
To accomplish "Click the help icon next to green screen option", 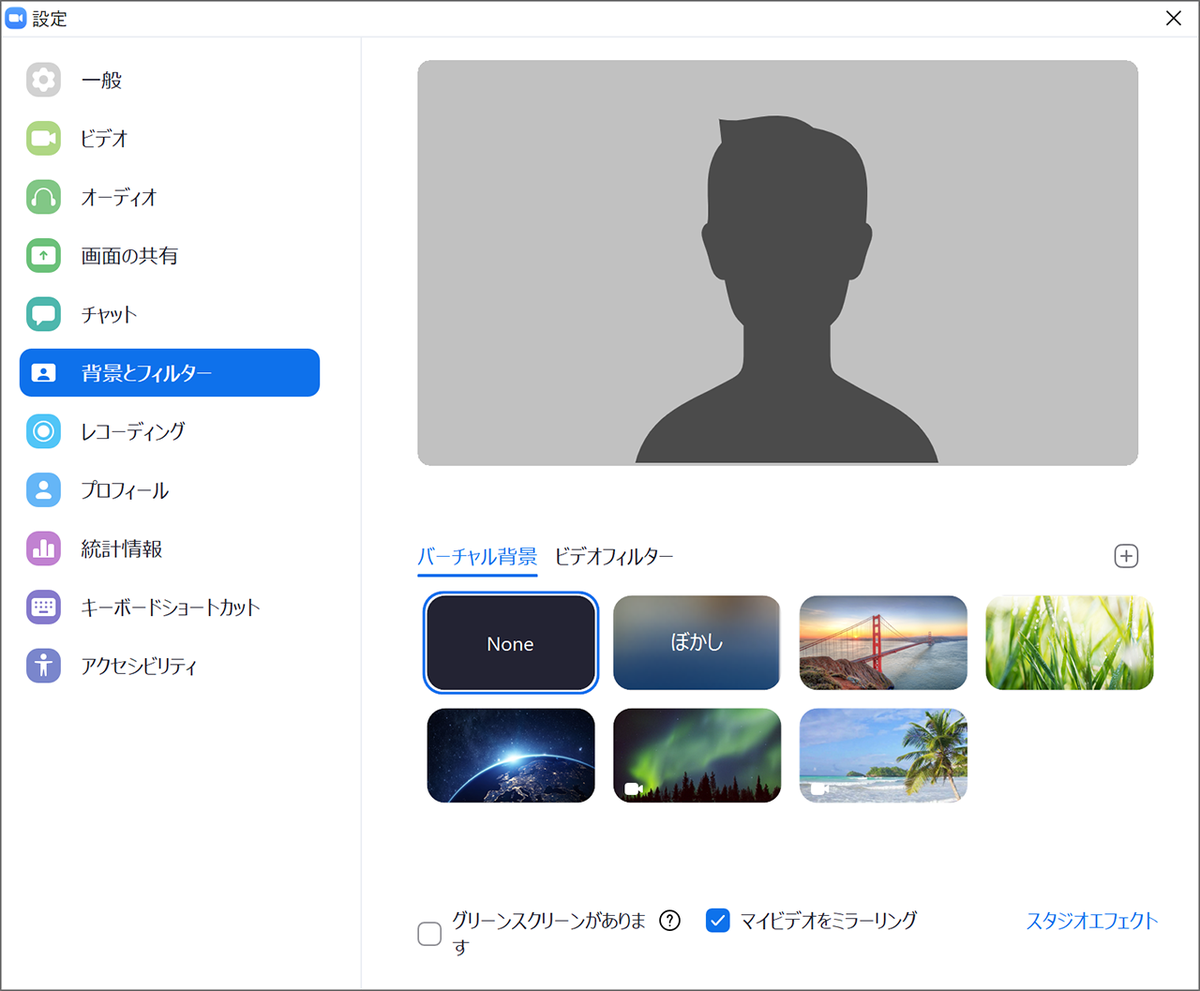I will pyautogui.click(x=668, y=920).
